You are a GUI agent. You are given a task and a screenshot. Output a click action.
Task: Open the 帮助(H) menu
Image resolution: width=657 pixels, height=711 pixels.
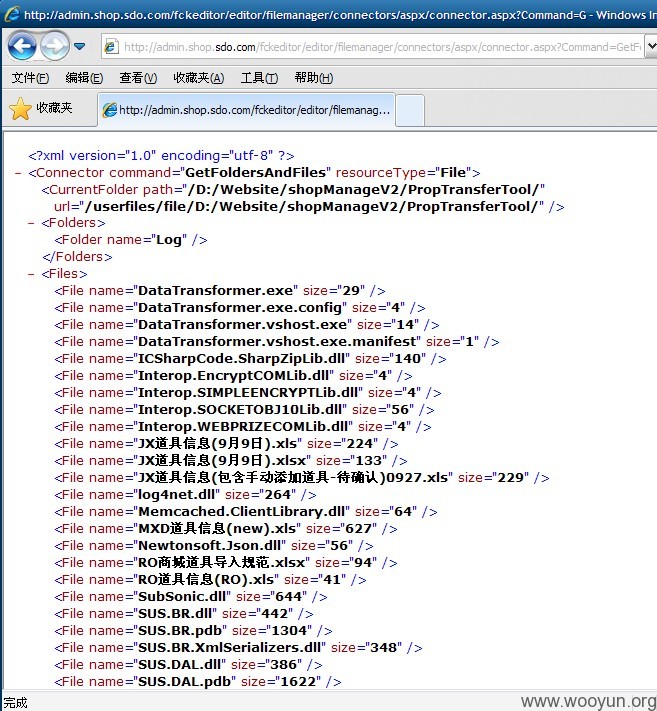pyautogui.click(x=313, y=78)
